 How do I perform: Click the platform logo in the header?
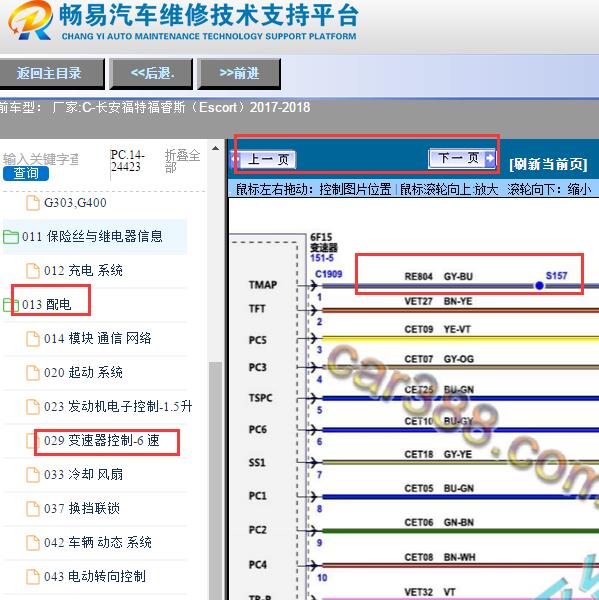(x=31, y=20)
